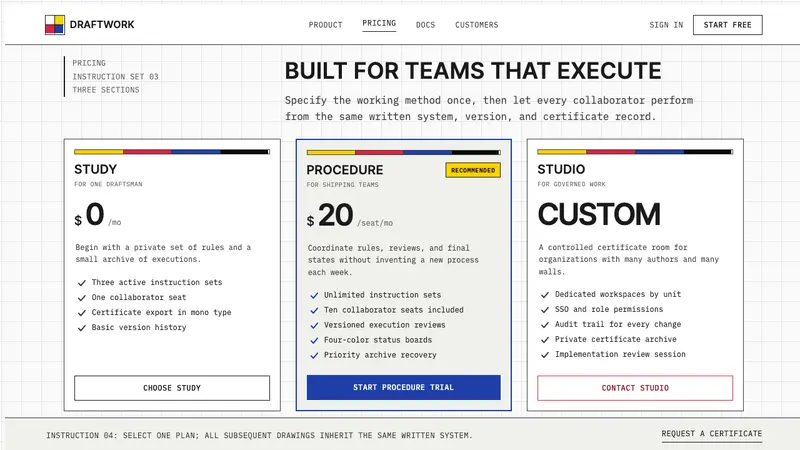Viewport: 800px width, 450px height.
Task: Click checkmark beside Certificate export in mono type
Action: pos(82,313)
